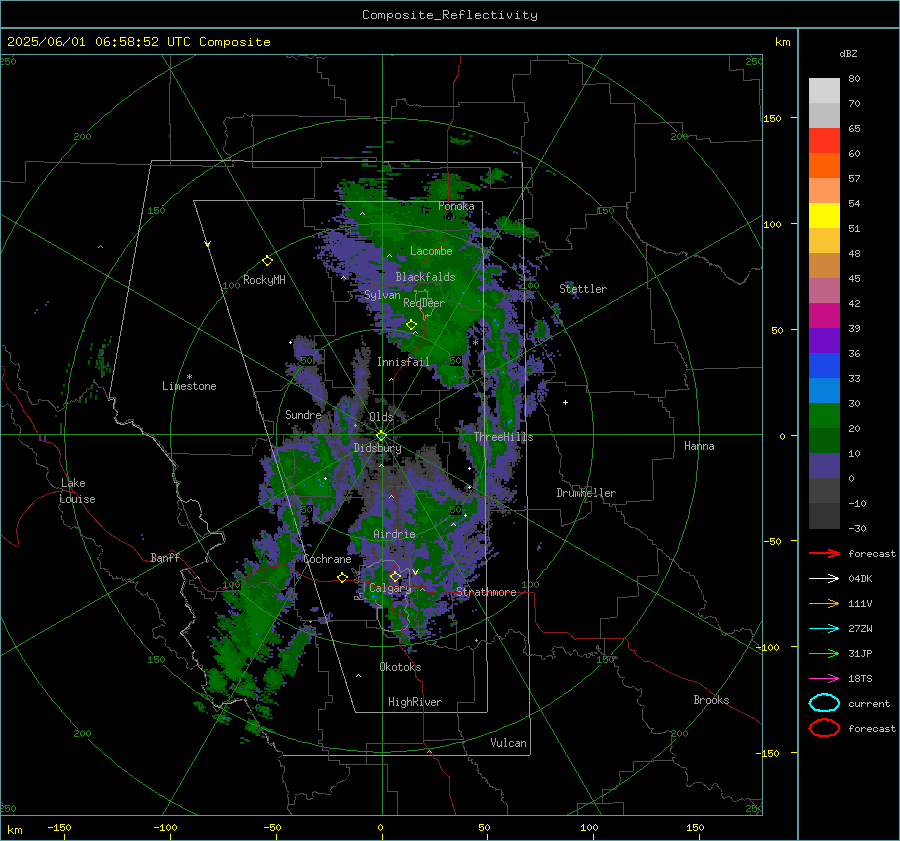Screen dimensions: 900x841
Task: Click the cyan 27ZW arrow icon
Action: [x=824, y=629]
